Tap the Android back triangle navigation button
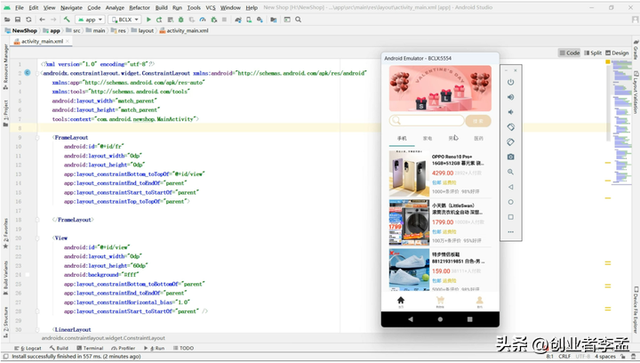Screen dimensions: 640x363 [x=411, y=319]
